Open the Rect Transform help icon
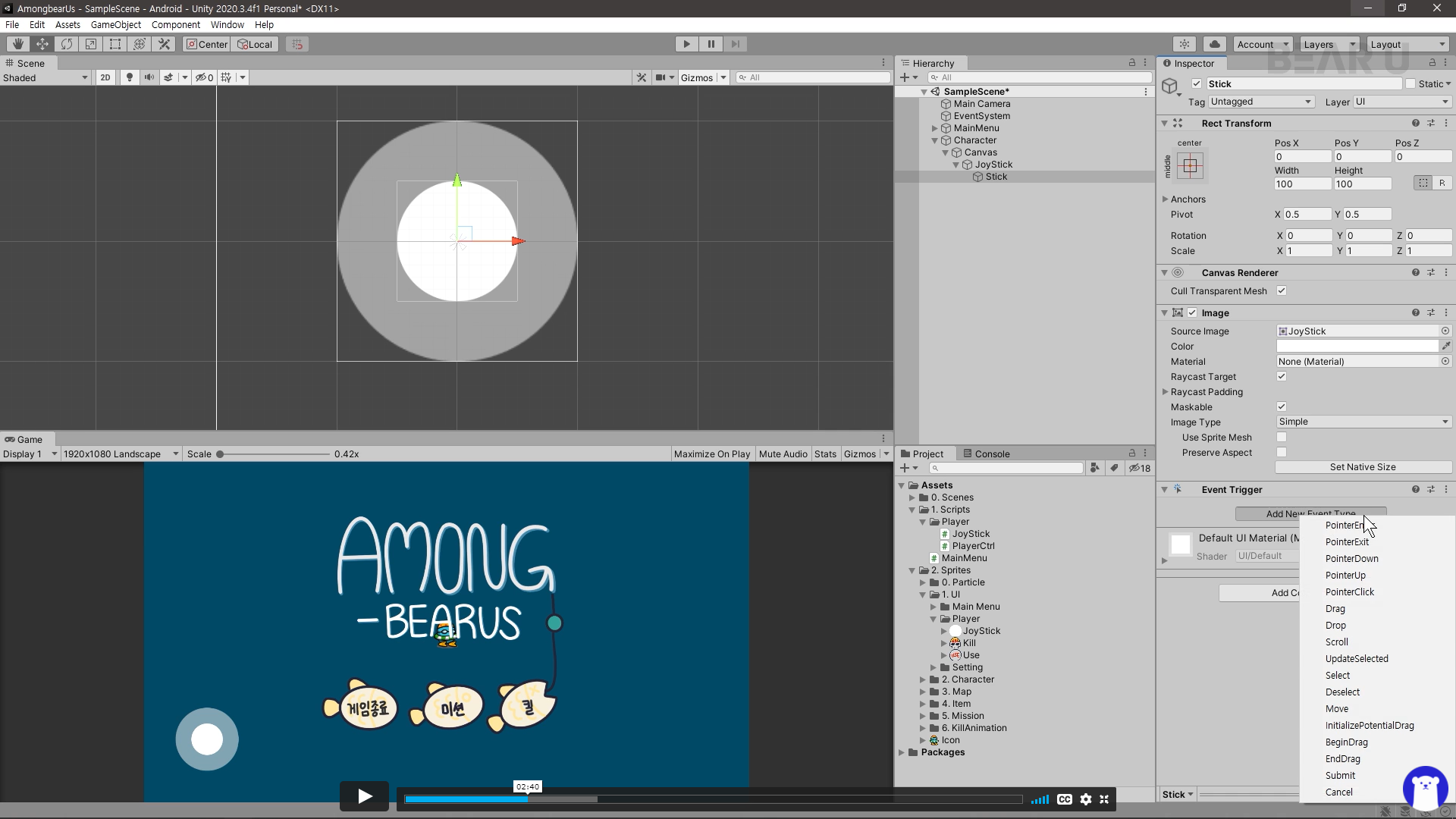This screenshot has height=819, width=1456. pyautogui.click(x=1415, y=123)
